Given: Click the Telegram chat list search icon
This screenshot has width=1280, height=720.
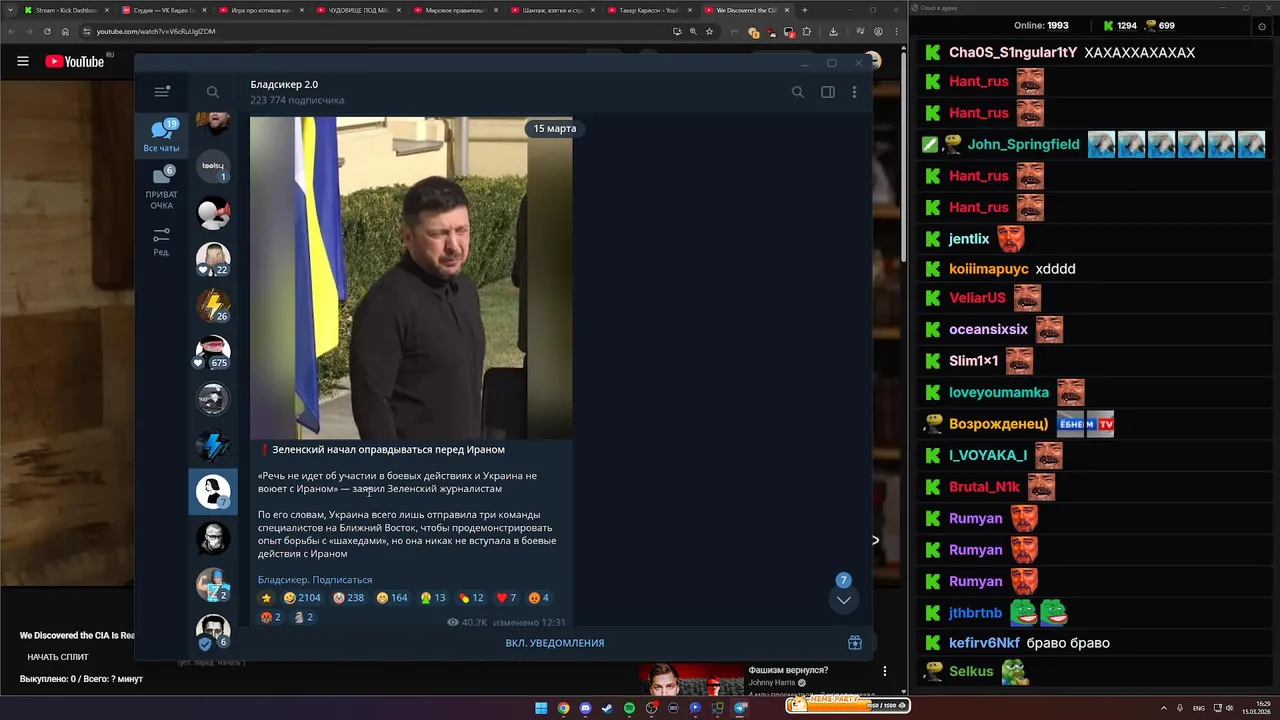Looking at the screenshot, I should [213, 92].
